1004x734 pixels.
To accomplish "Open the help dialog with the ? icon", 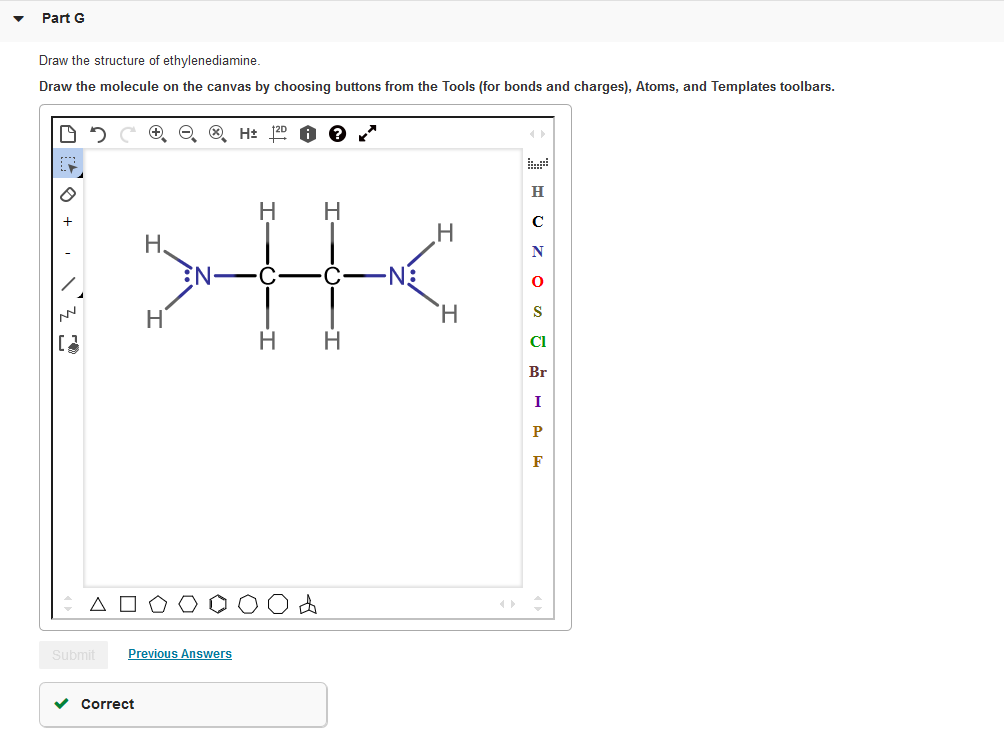I will 337,133.
